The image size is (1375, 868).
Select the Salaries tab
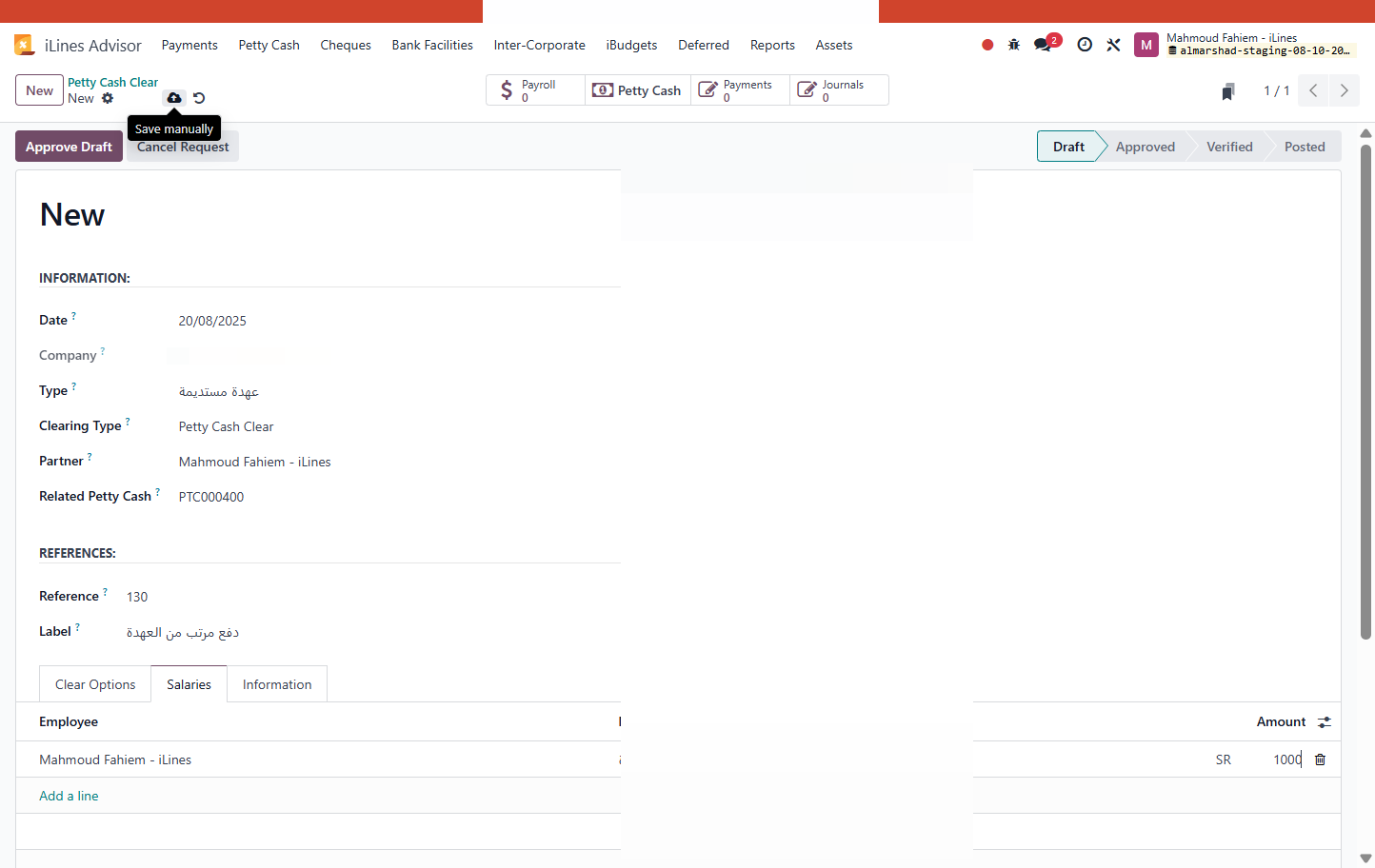click(189, 684)
